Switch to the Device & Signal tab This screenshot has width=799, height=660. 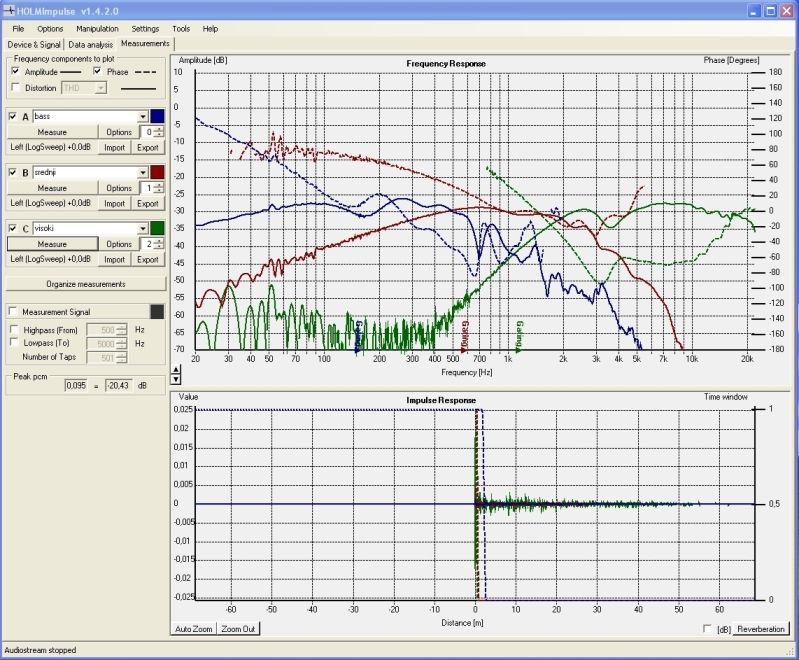(34, 44)
